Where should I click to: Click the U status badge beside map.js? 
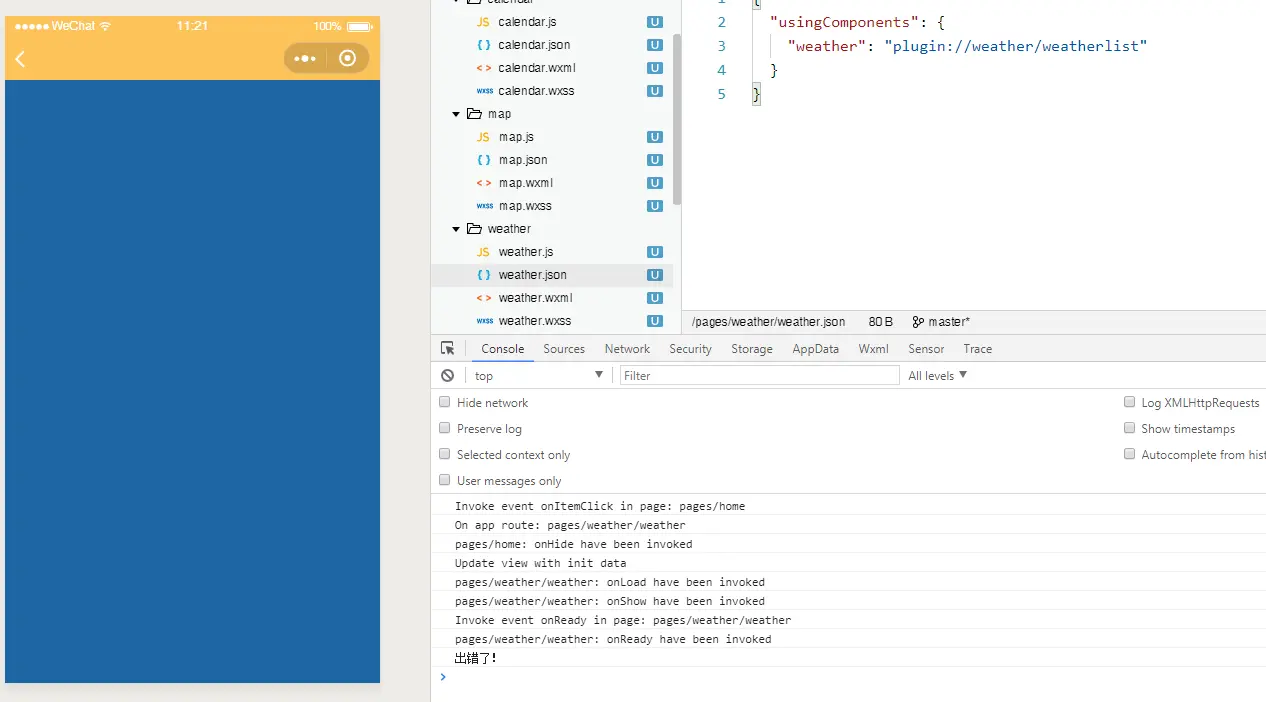(655, 137)
